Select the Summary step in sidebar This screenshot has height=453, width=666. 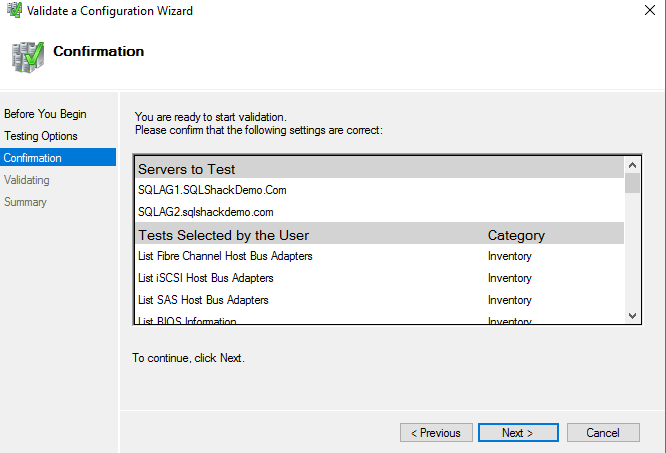point(26,202)
